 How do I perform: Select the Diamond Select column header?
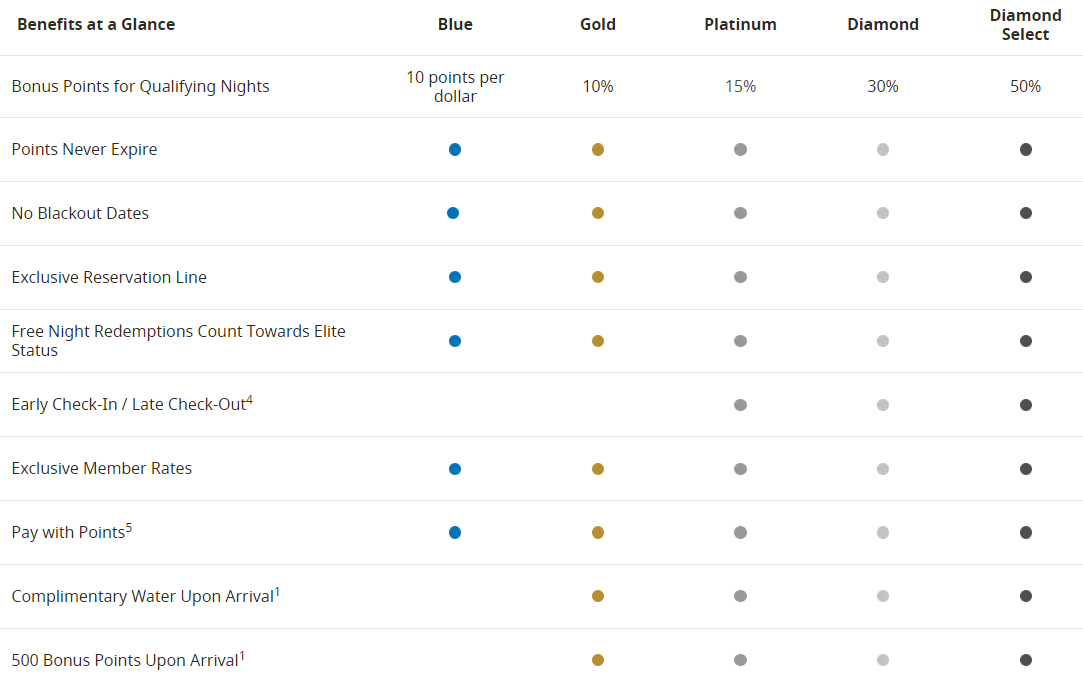(x=1025, y=25)
